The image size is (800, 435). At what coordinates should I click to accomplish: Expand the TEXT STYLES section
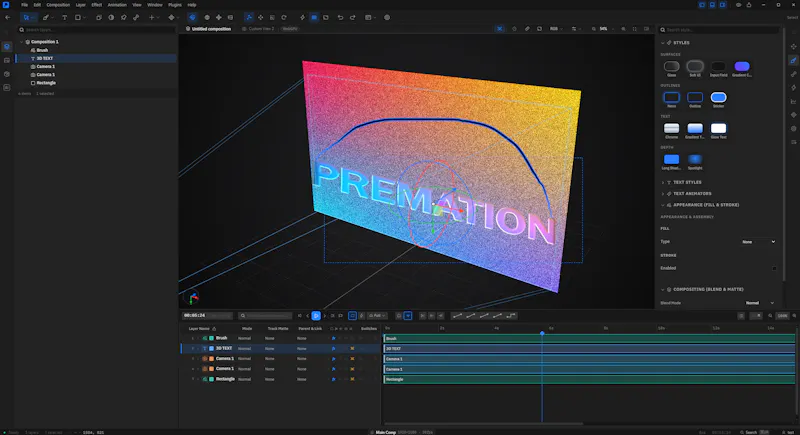tap(663, 183)
